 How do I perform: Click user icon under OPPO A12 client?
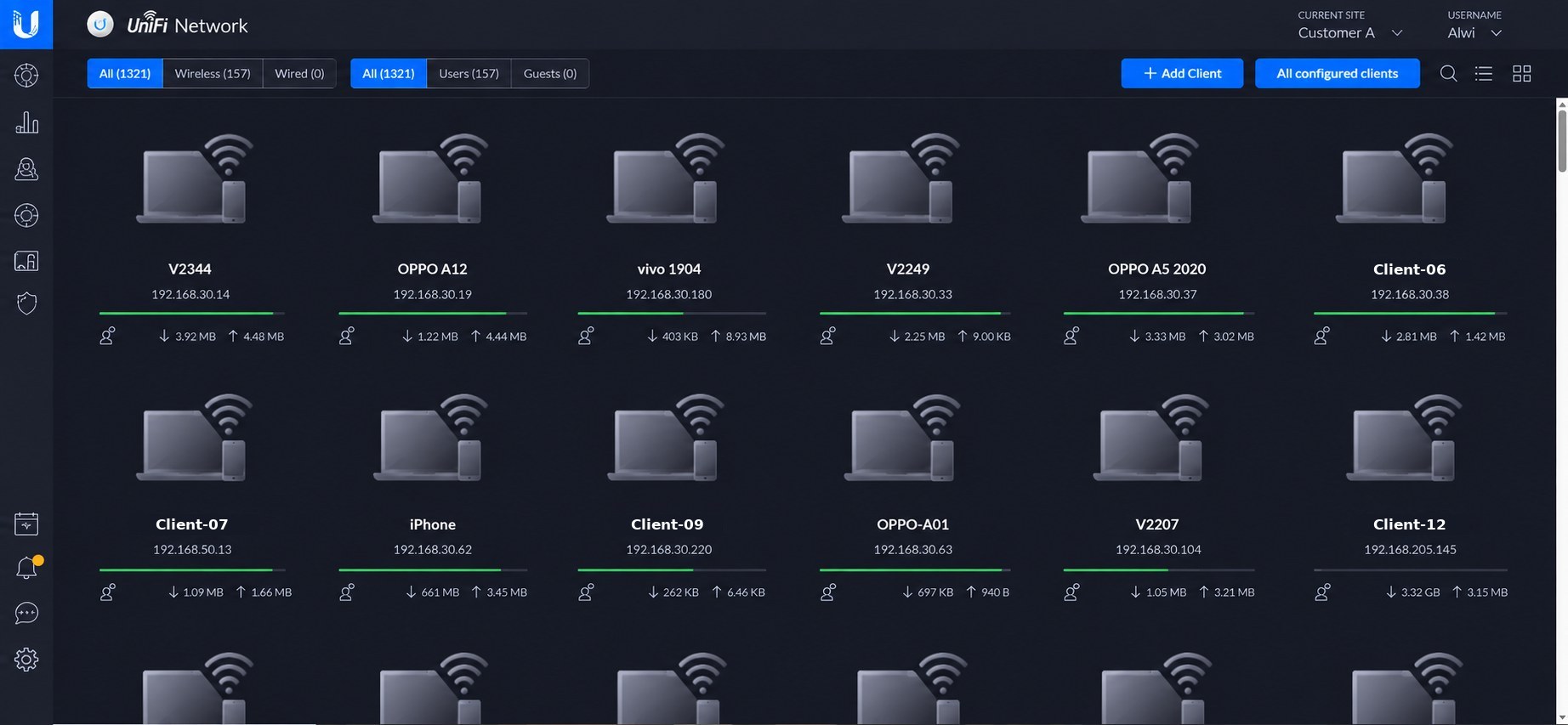[x=347, y=336]
